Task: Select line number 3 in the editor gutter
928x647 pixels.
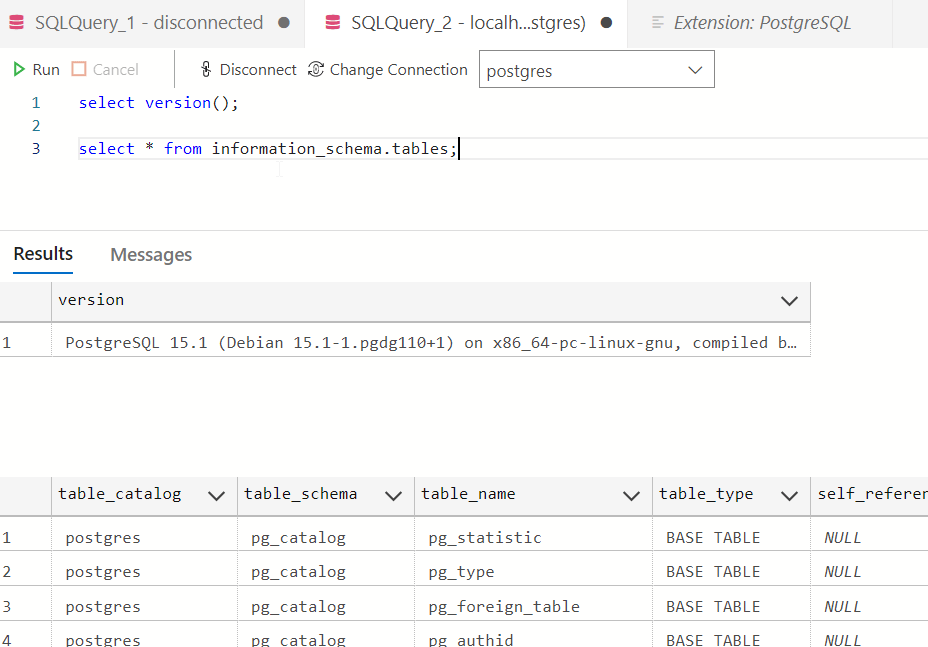Action: pyautogui.click(x=36, y=148)
